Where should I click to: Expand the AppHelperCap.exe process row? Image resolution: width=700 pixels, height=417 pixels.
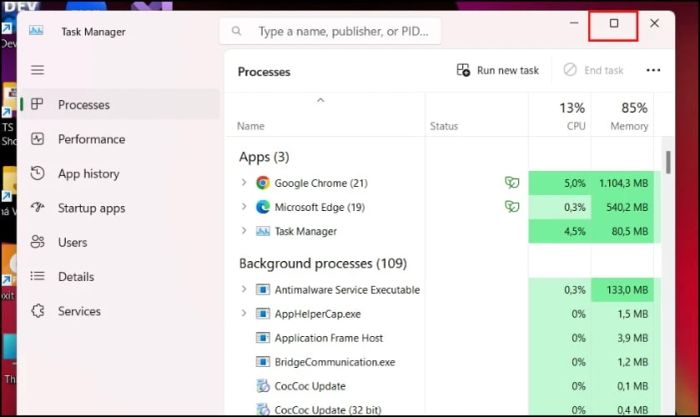(244, 314)
